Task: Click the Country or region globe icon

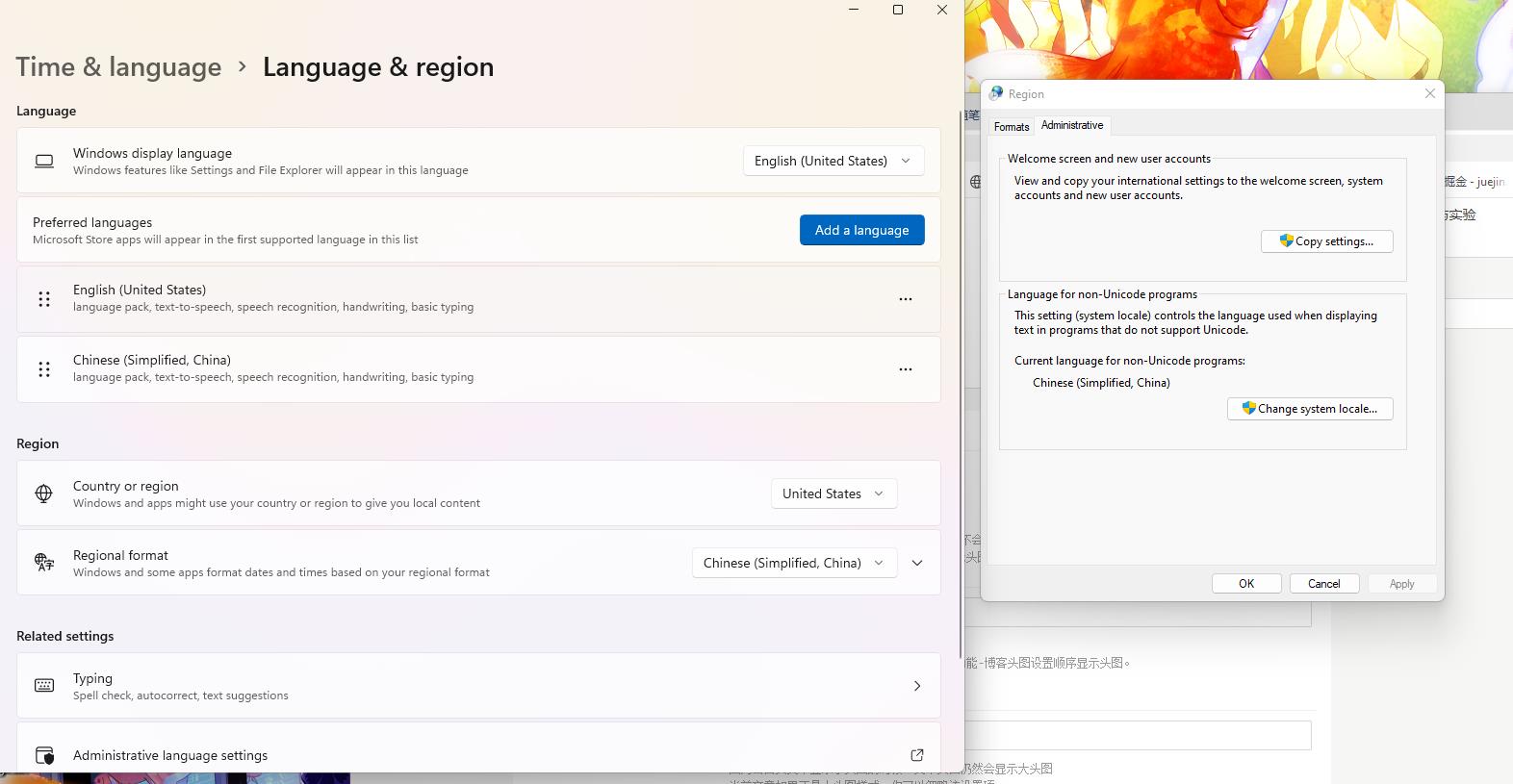Action: pos(44,493)
